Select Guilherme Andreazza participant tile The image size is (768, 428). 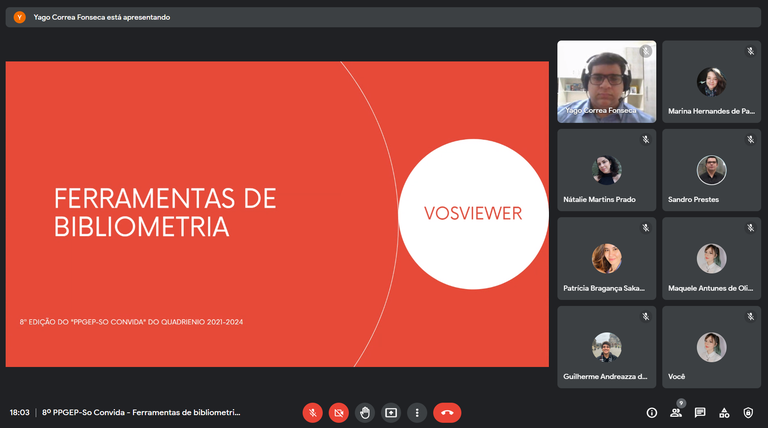coord(606,347)
